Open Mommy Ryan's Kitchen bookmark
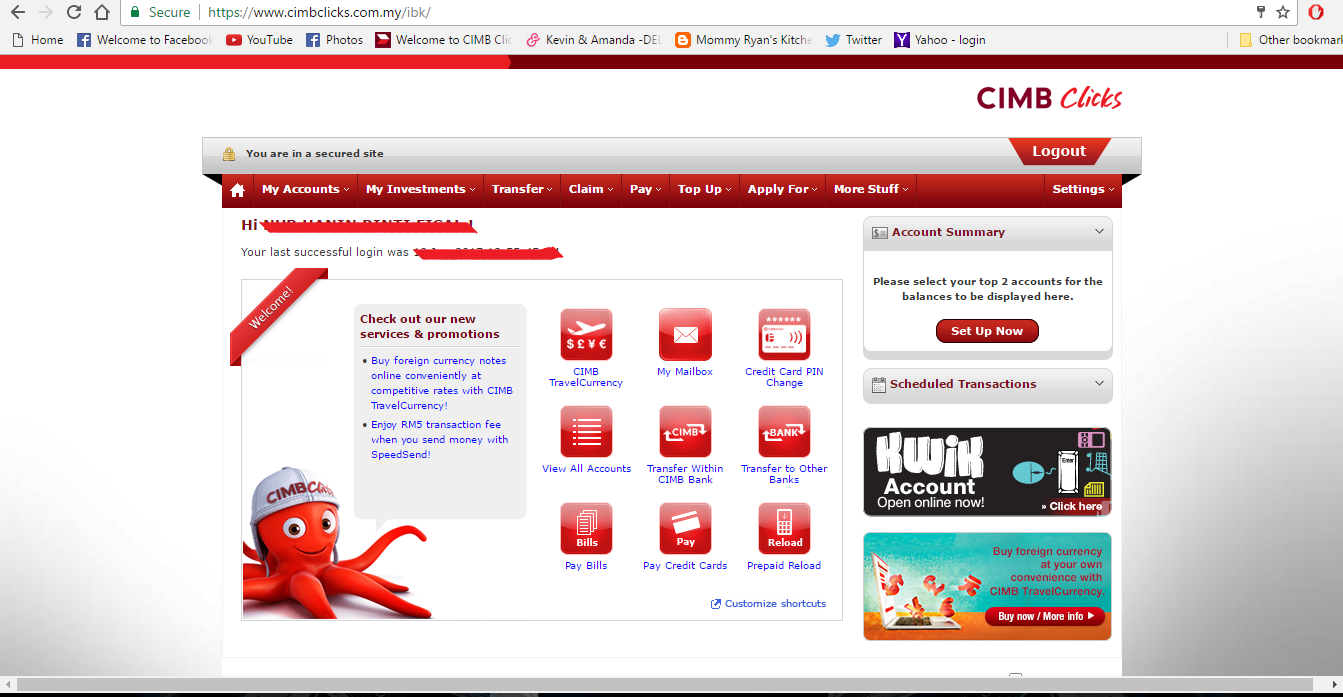Viewport: 1343px width, 697px height. [743, 40]
